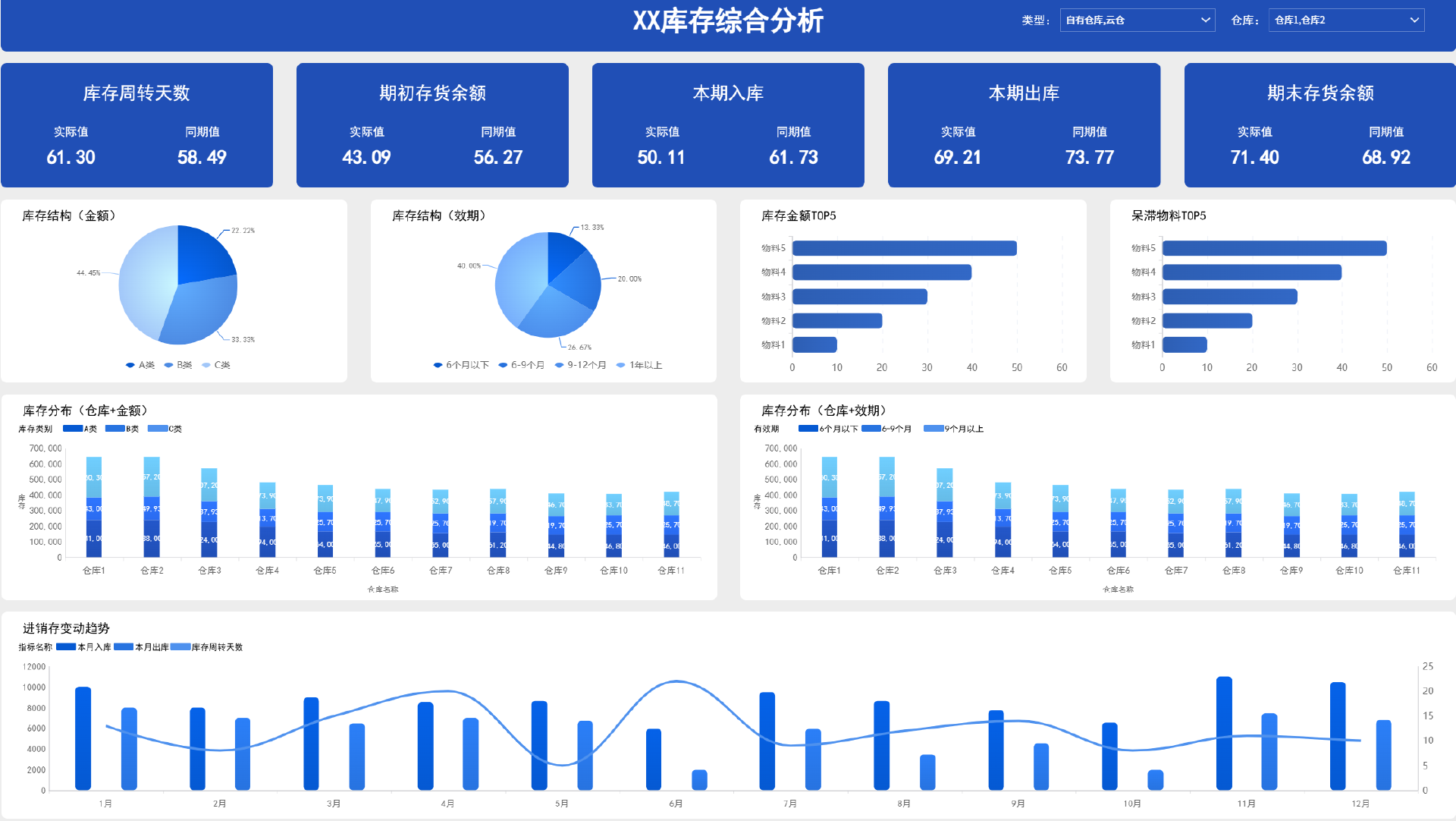Select 物料4 bar in 呆滞物料TOP5 chart

[1251, 272]
